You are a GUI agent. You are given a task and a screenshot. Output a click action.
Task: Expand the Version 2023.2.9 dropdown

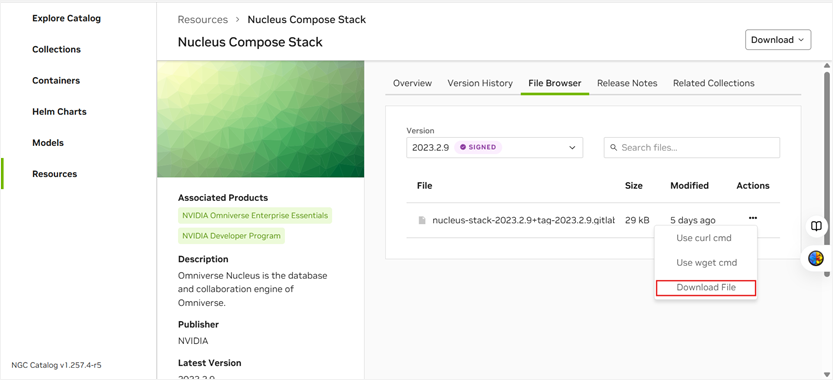[495, 147]
